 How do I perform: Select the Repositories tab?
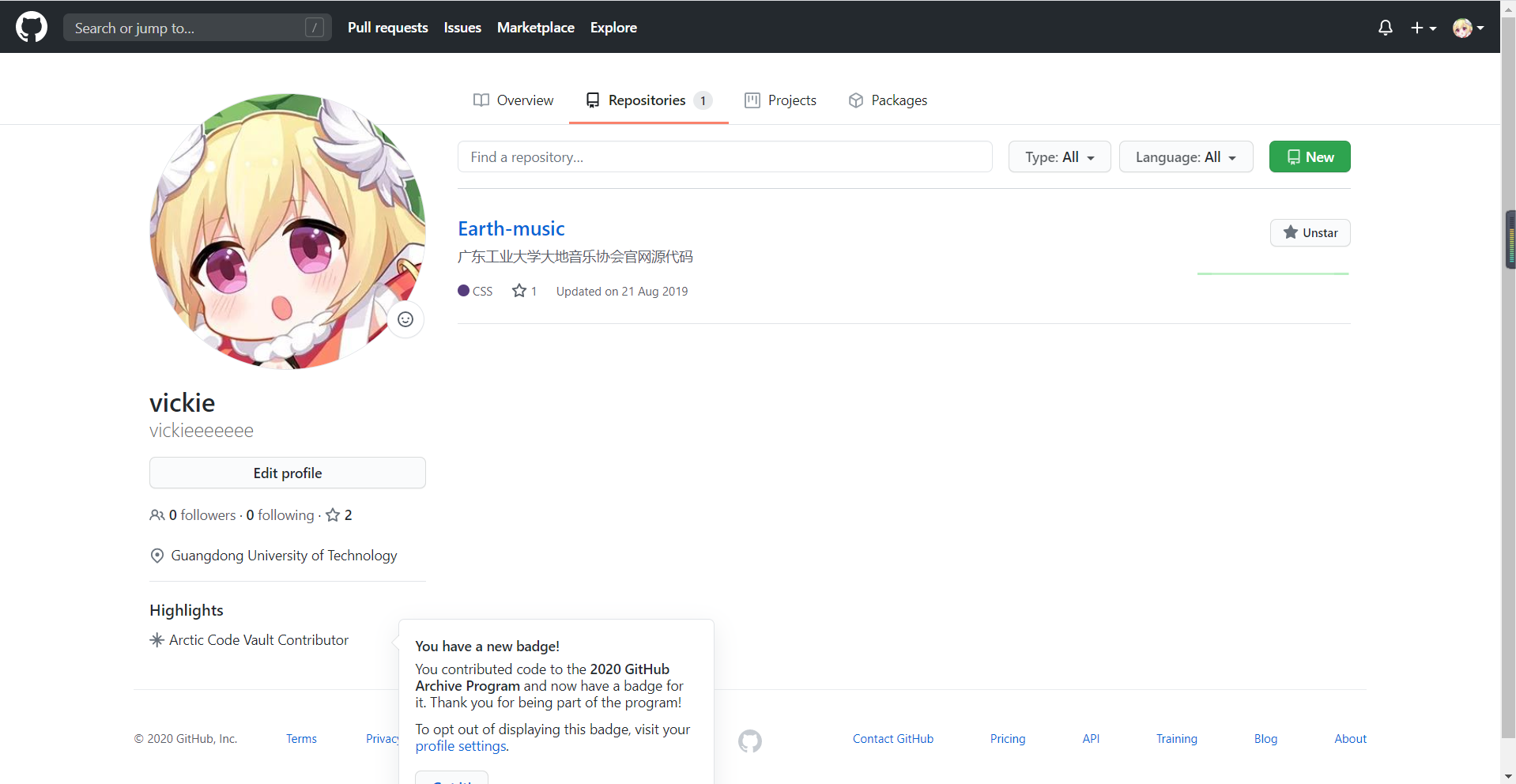click(649, 100)
